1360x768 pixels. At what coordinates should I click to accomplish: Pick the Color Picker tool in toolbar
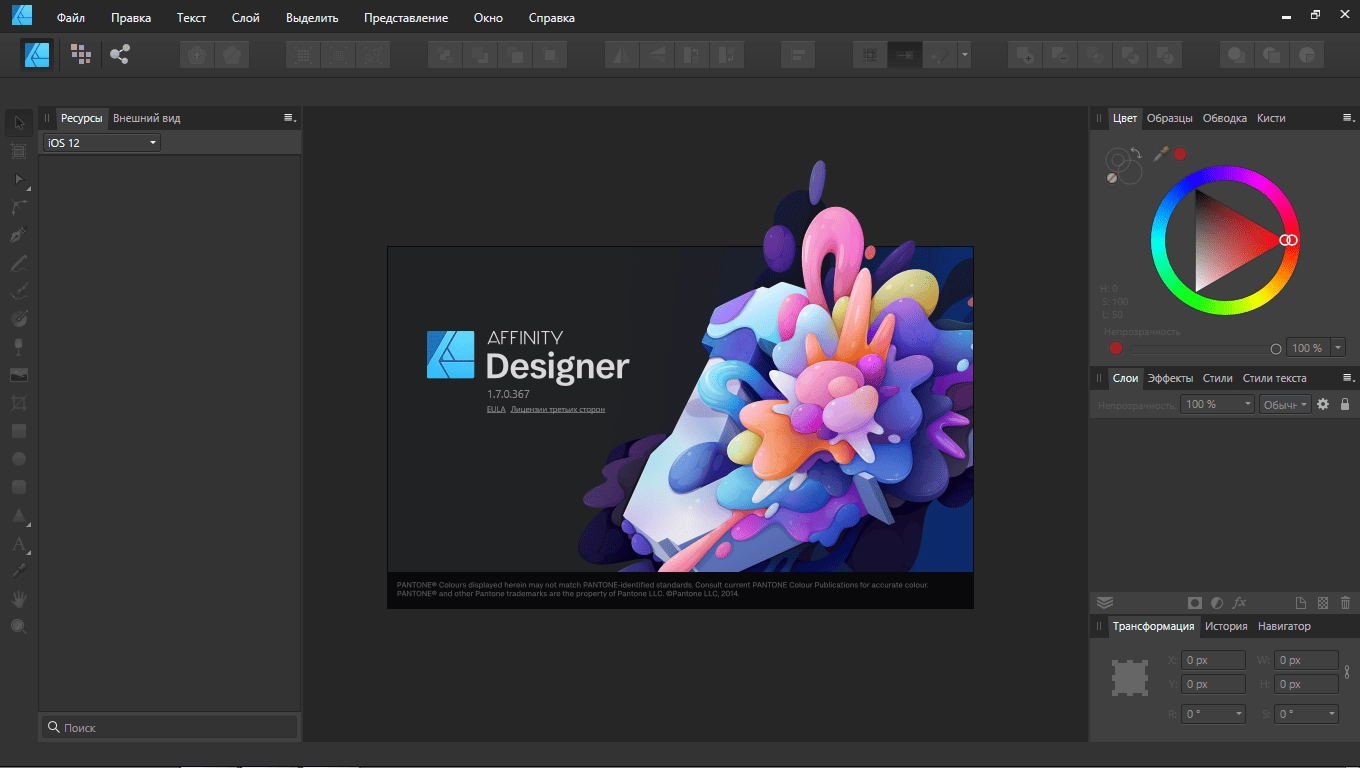tap(18, 571)
